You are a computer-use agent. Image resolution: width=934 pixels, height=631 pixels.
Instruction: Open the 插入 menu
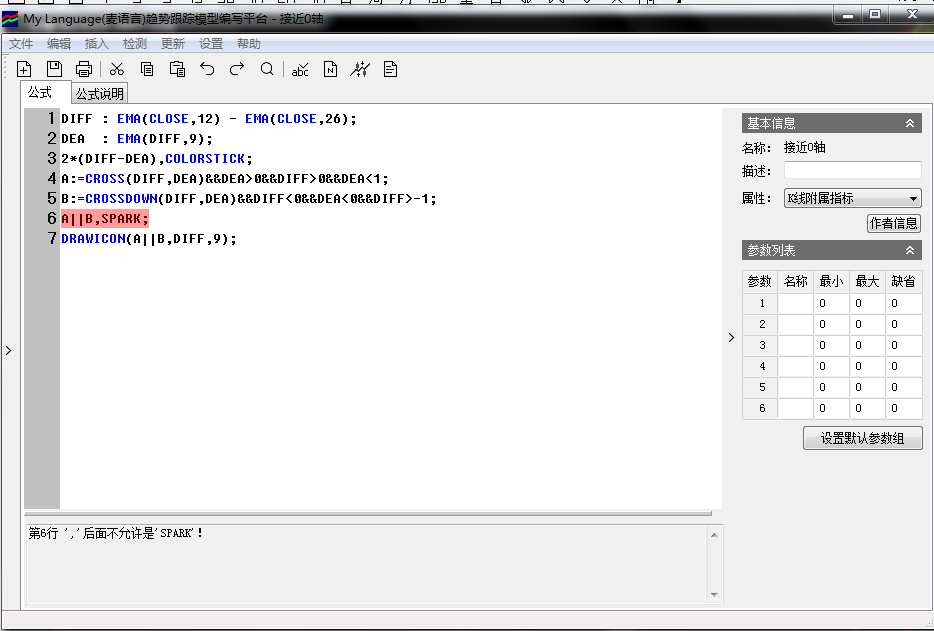[97, 44]
